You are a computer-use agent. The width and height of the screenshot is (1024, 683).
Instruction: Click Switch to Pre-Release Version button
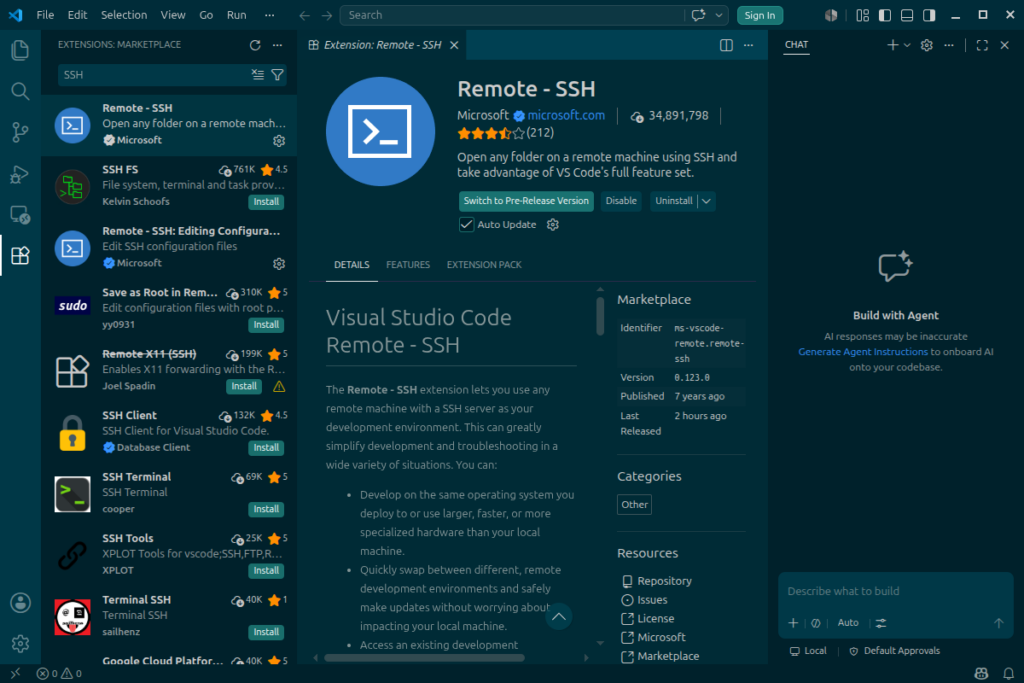pyautogui.click(x=526, y=201)
